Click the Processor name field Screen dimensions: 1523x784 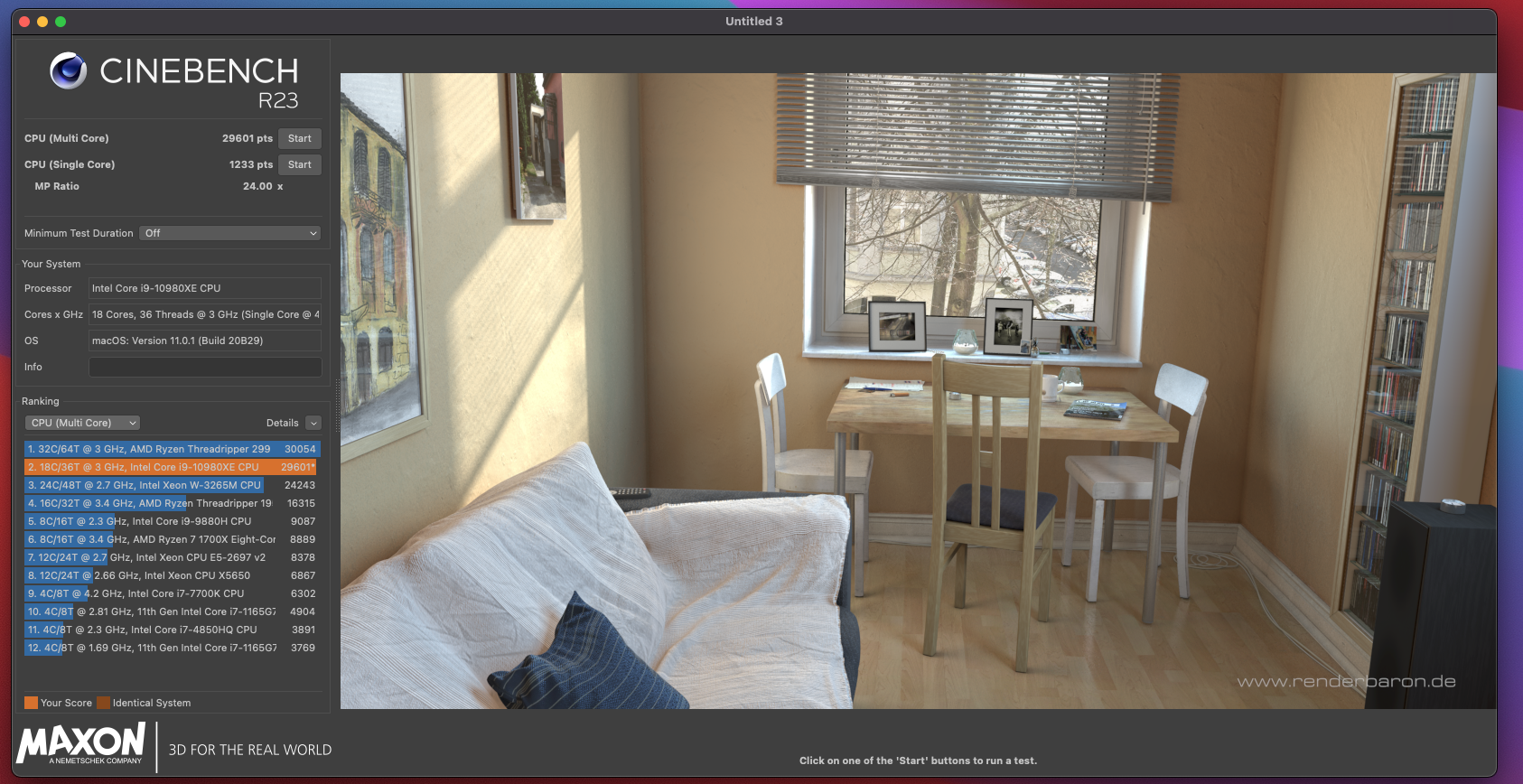click(x=205, y=288)
